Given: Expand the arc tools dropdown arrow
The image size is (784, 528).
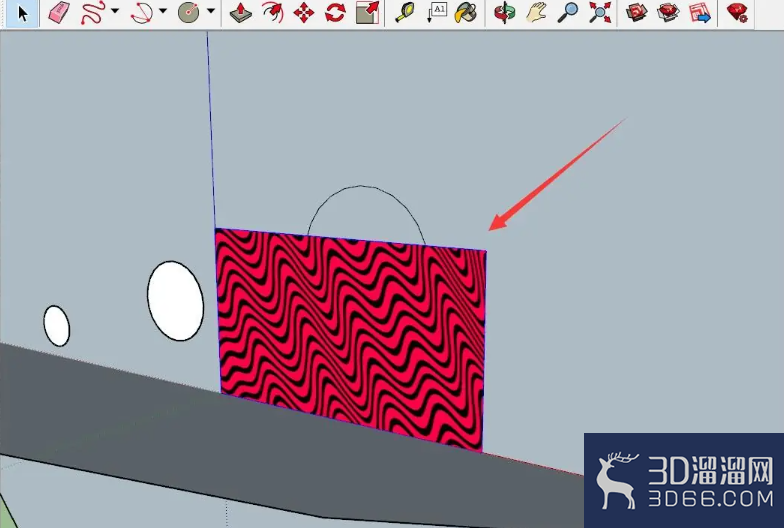Looking at the screenshot, I should pyautogui.click(x=163, y=10).
